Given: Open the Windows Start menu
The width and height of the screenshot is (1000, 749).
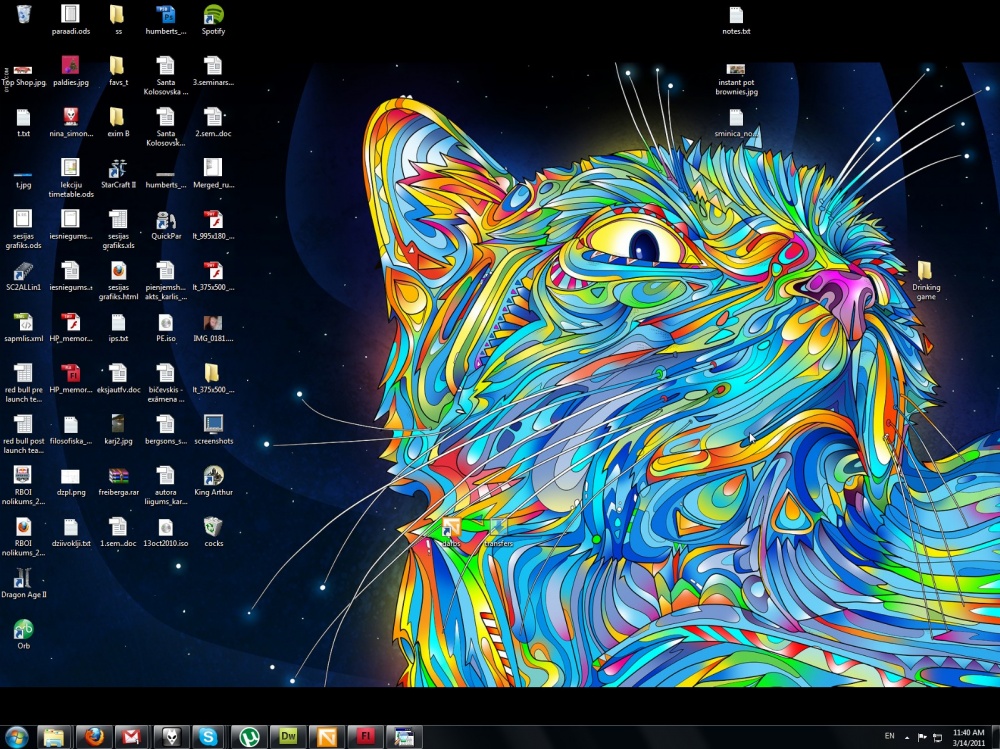Looking at the screenshot, I should coord(17,737).
